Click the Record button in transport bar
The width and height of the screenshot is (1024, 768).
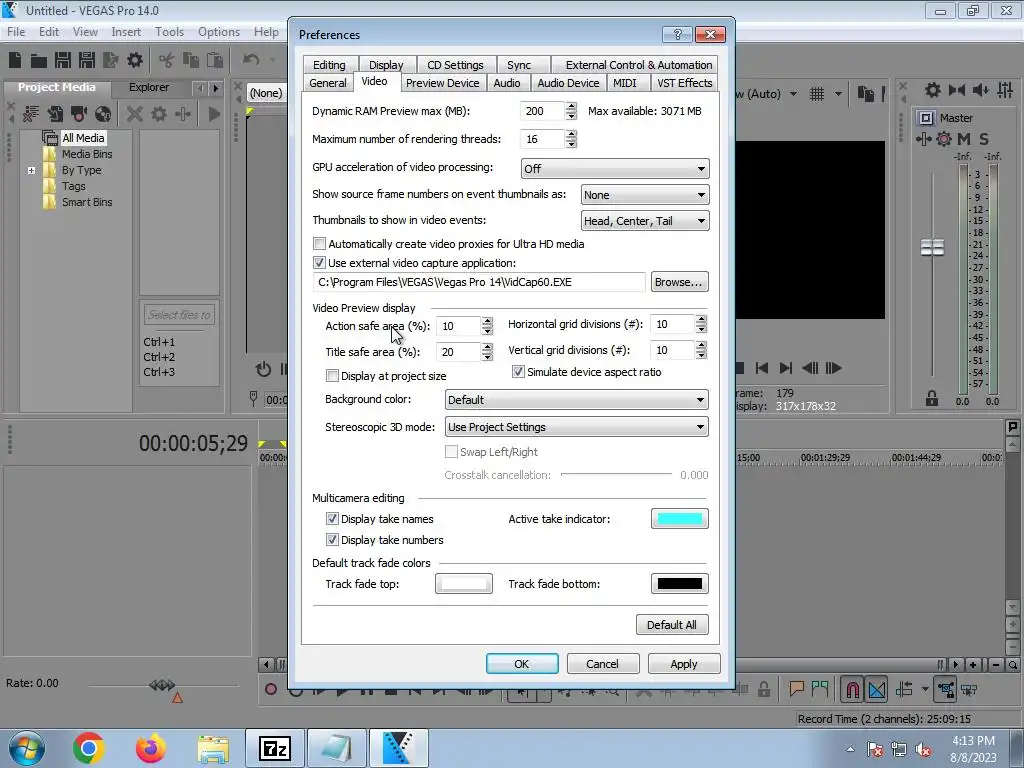(270, 689)
